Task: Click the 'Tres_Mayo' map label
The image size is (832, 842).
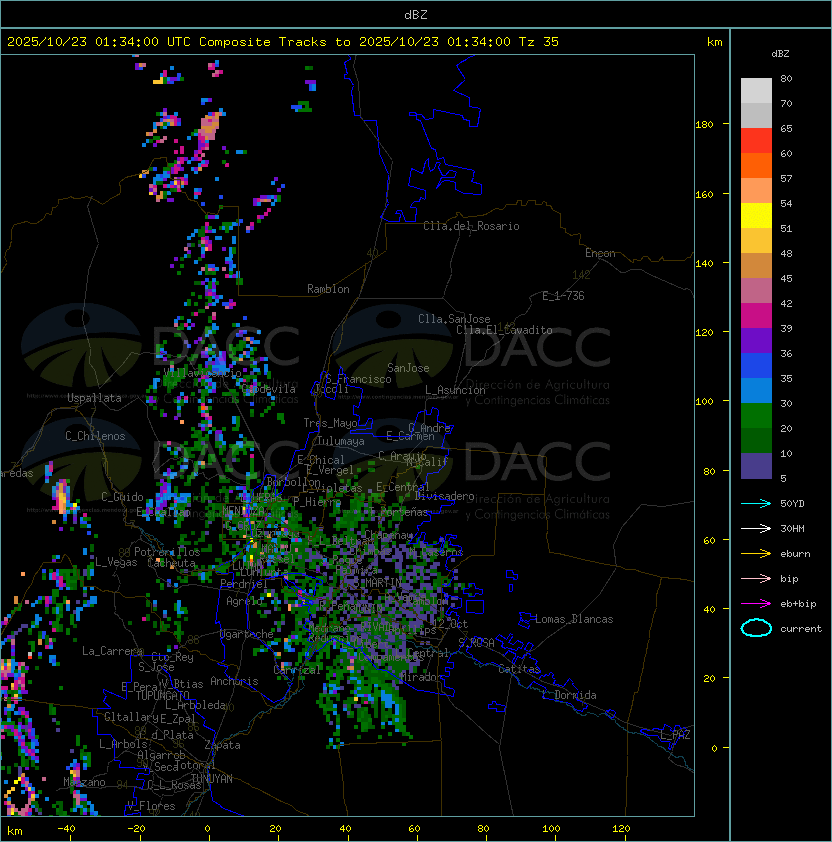Action: coord(330,423)
